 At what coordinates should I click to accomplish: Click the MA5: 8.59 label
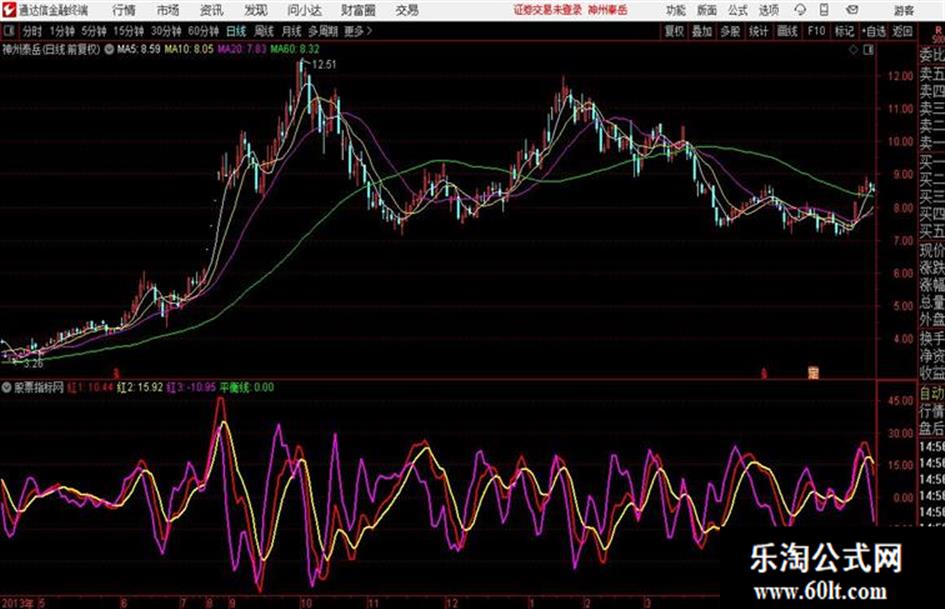pyautogui.click(x=139, y=49)
